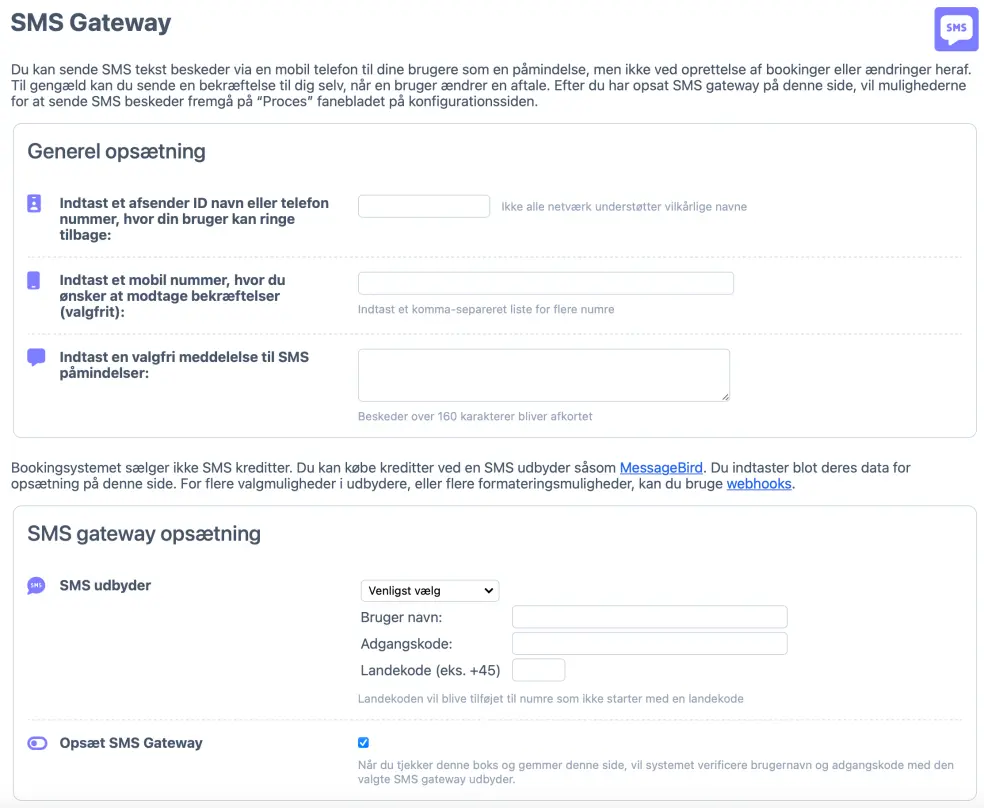Click the Generel opsætning section heading
The width and height of the screenshot is (984, 808).
116,152
